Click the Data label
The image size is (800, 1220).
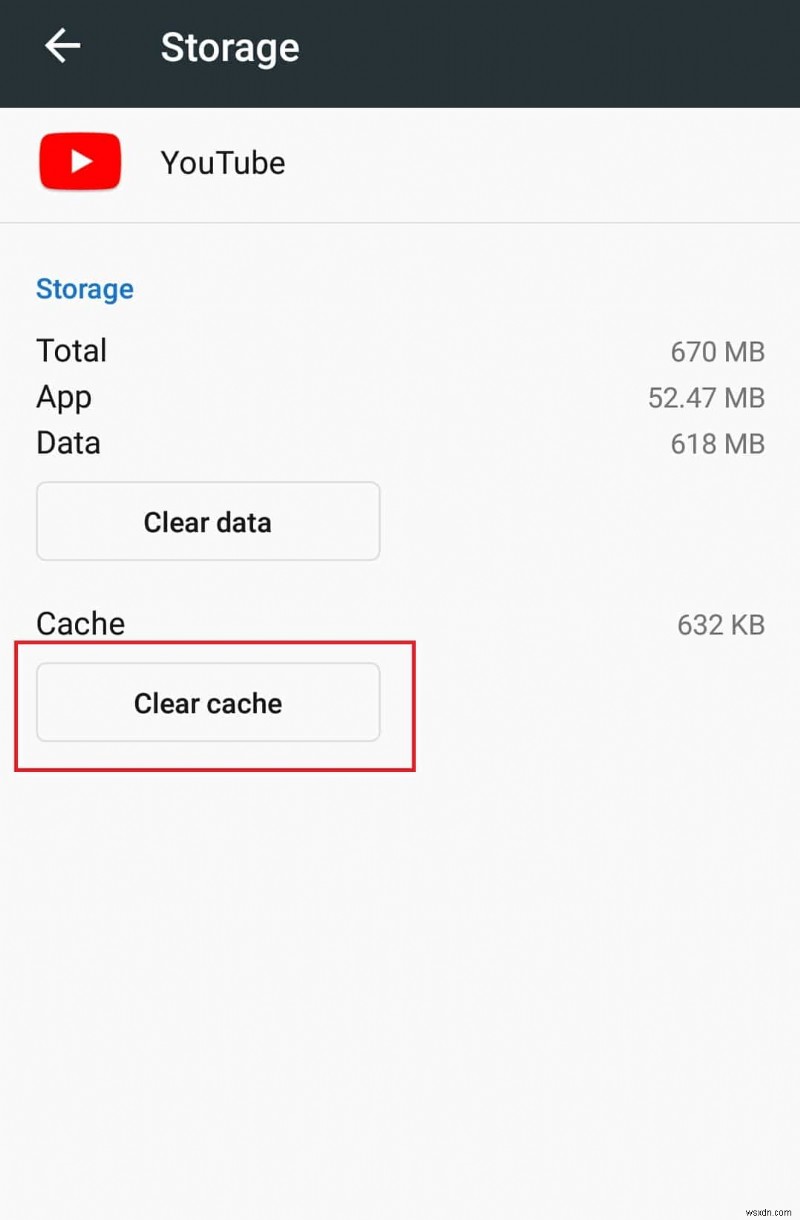(68, 443)
